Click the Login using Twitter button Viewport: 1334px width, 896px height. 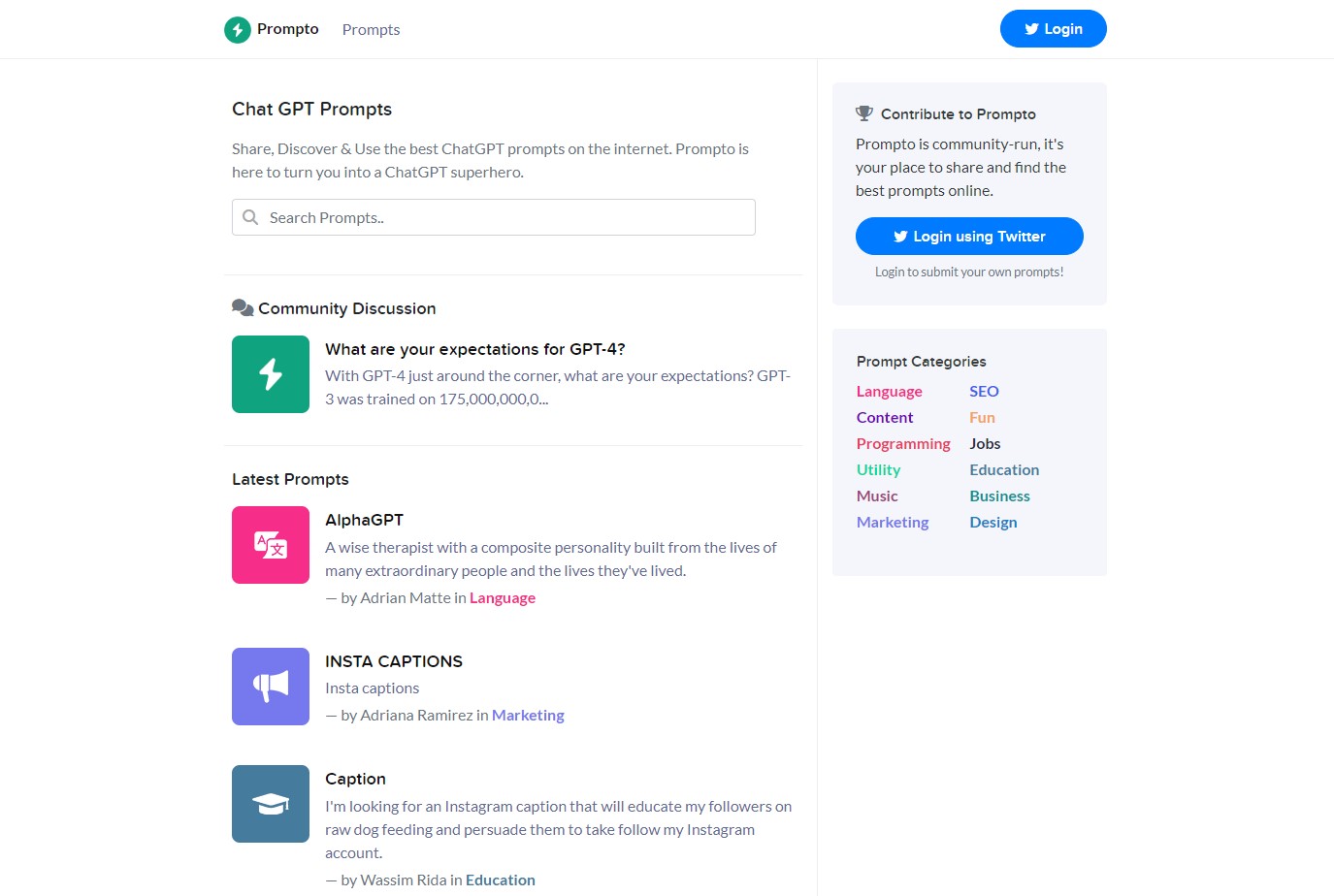pos(969,236)
